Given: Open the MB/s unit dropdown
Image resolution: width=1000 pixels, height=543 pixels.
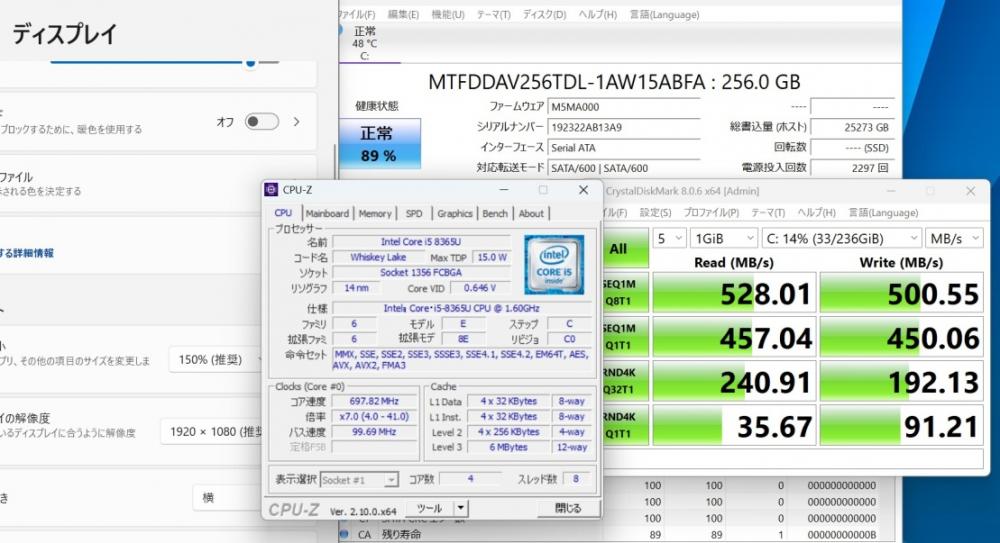Looking at the screenshot, I should click(x=954, y=238).
